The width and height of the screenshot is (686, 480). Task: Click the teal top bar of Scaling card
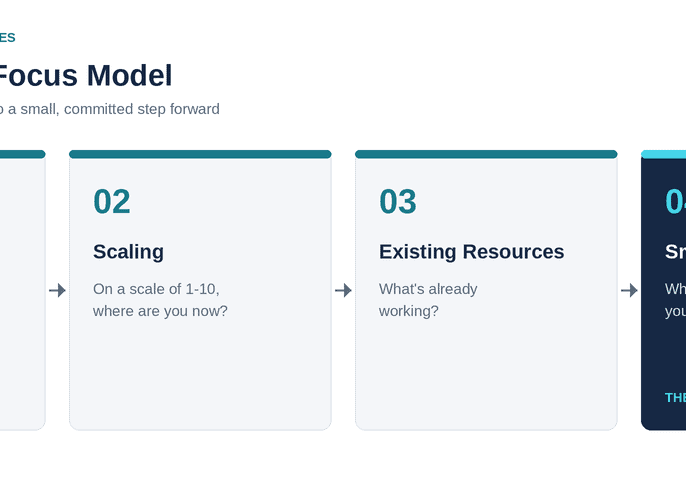click(200, 154)
